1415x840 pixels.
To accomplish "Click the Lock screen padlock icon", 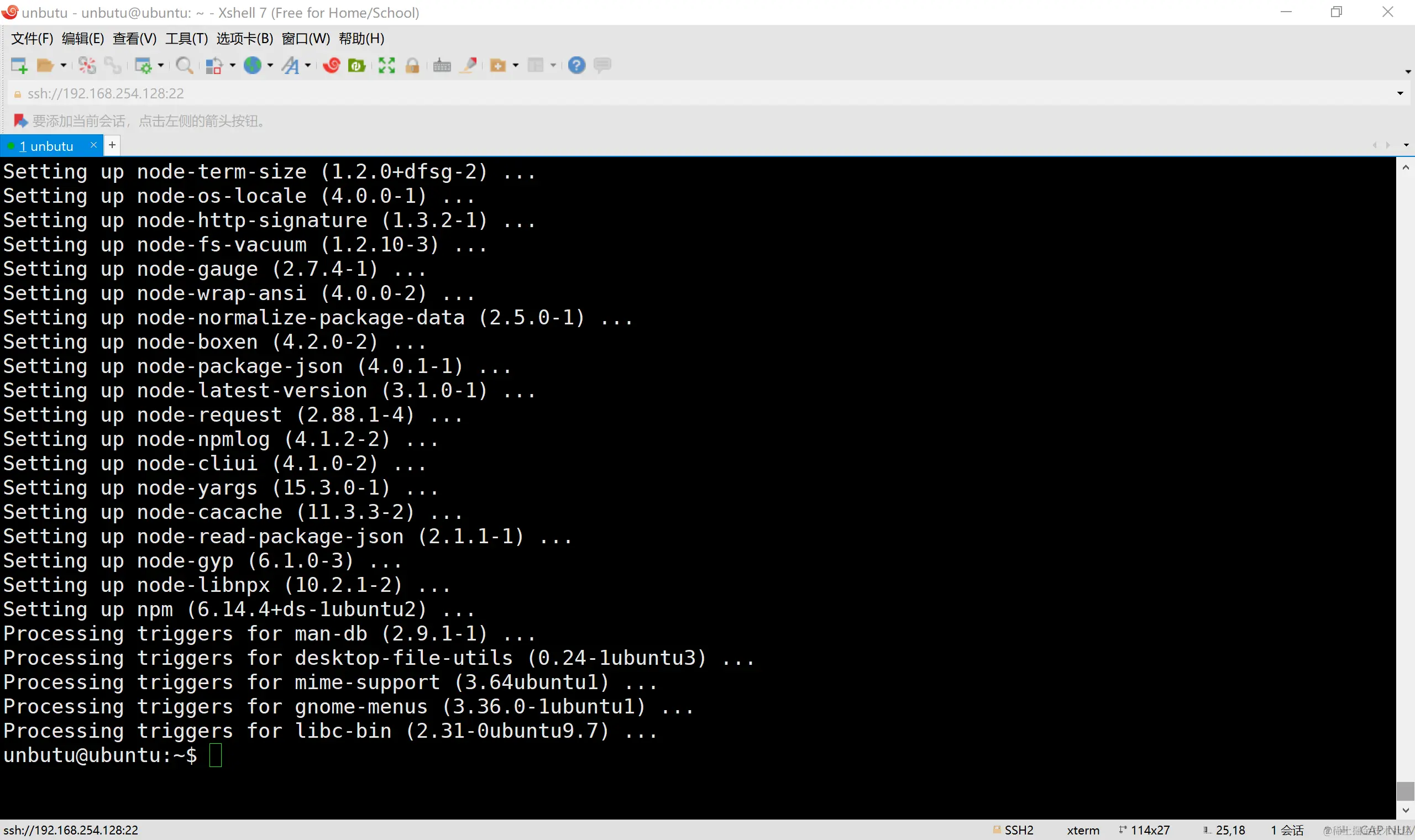I will point(412,65).
